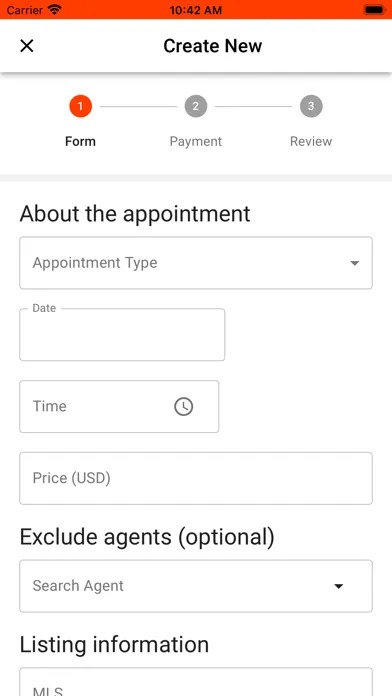Tap the step 1 circle icon

click(80, 106)
